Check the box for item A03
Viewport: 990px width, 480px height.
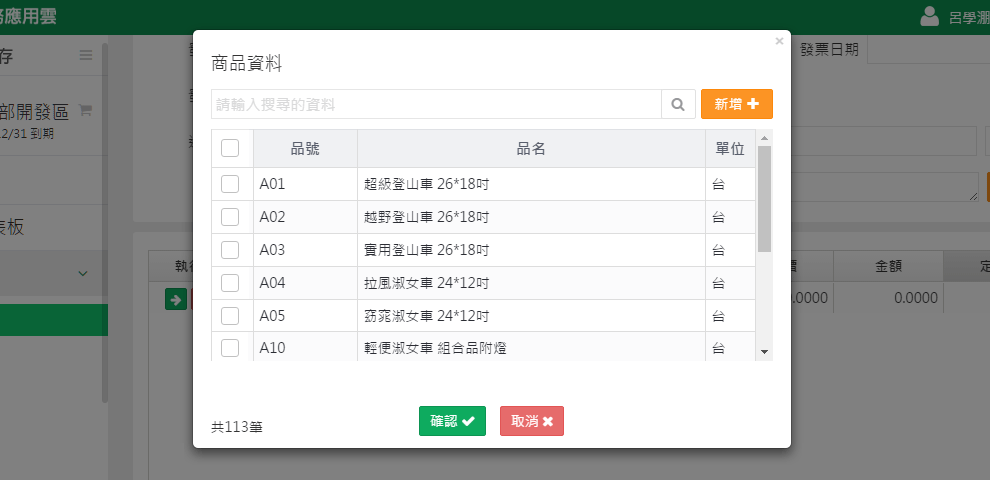230,250
